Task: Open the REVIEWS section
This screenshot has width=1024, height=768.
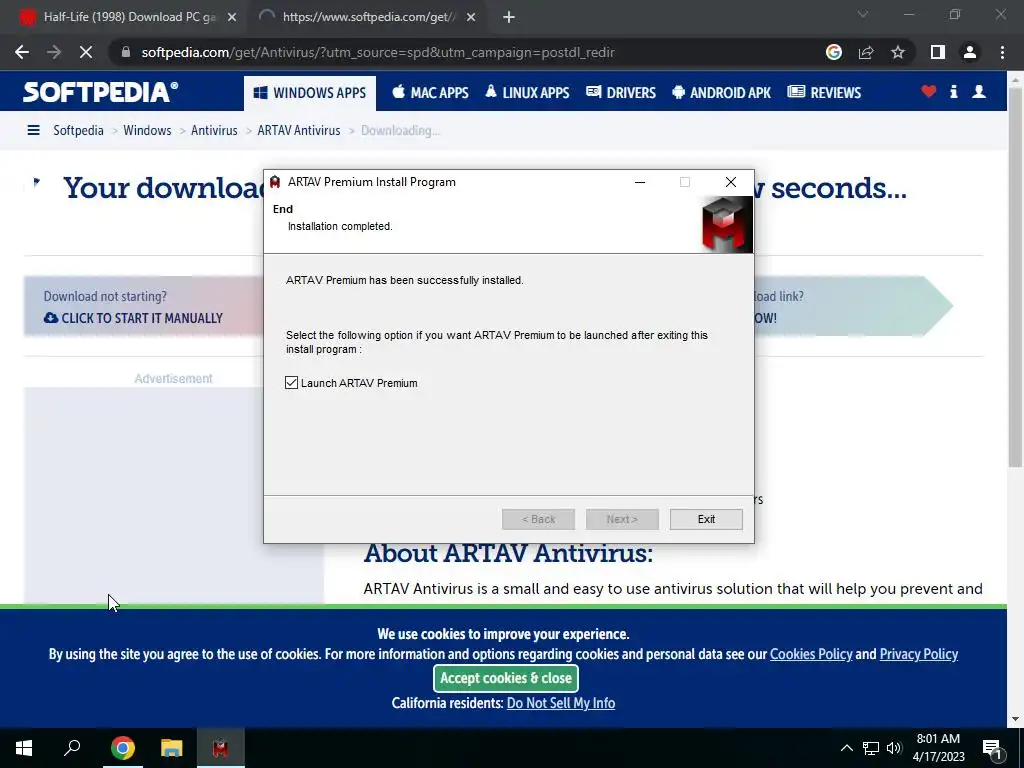Action: 824,93
